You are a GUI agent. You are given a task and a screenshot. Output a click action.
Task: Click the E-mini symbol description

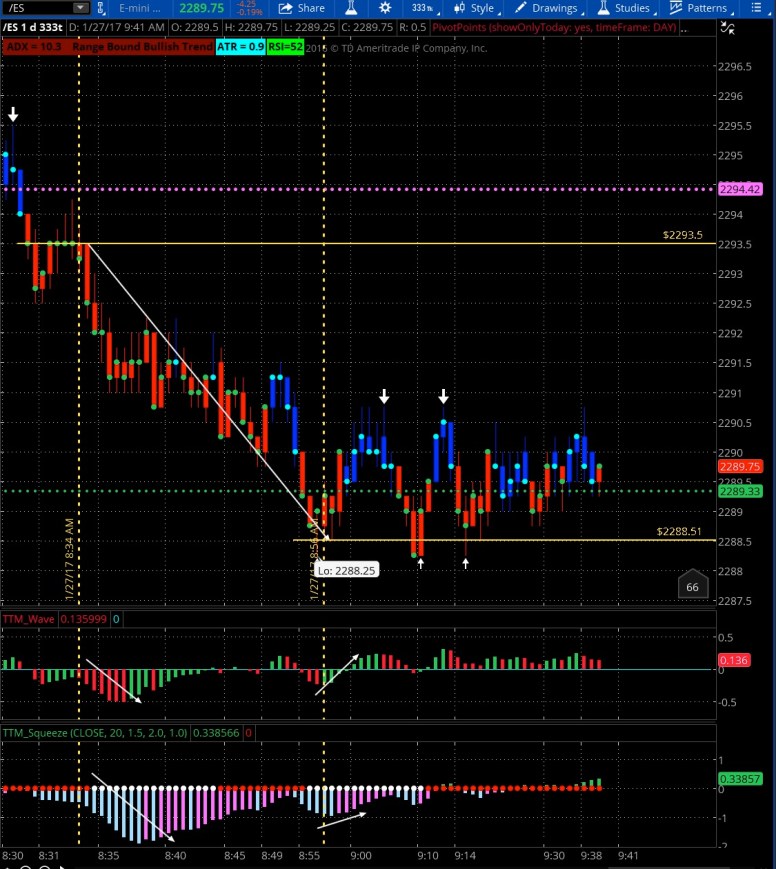tap(140, 8)
